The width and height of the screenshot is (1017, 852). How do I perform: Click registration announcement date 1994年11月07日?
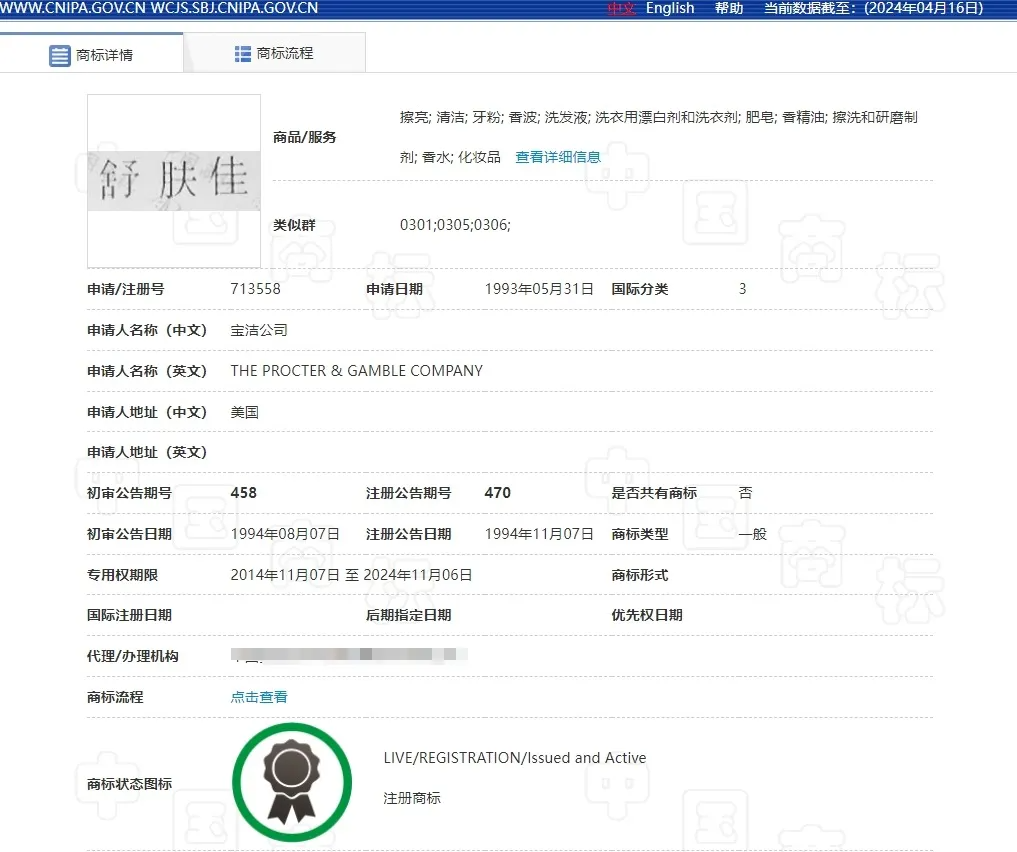tap(539, 534)
